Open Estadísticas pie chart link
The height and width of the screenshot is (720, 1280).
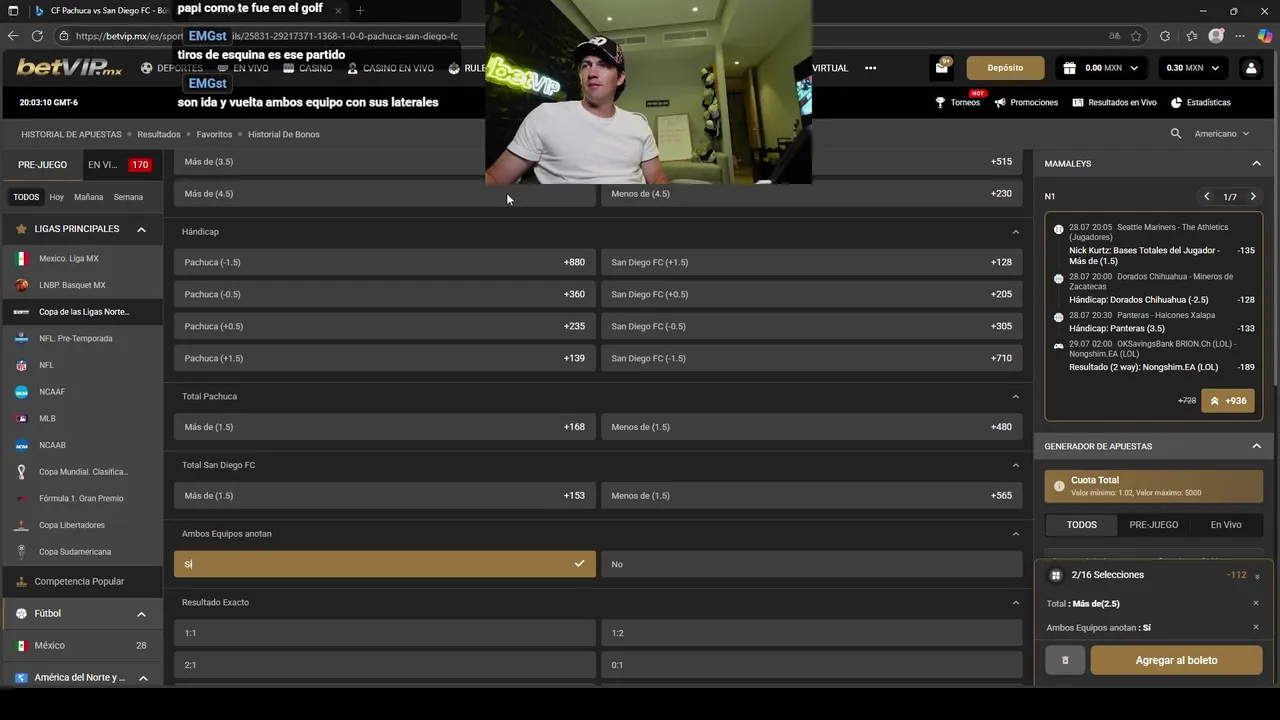click(x=1201, y=102)
